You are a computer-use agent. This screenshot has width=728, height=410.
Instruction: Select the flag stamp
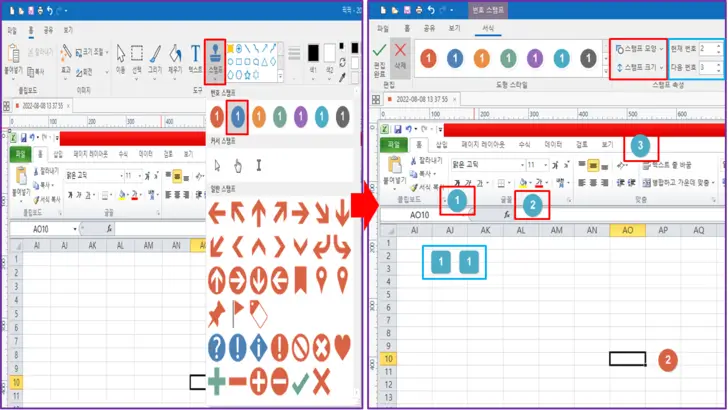click(x=238, y=314)
